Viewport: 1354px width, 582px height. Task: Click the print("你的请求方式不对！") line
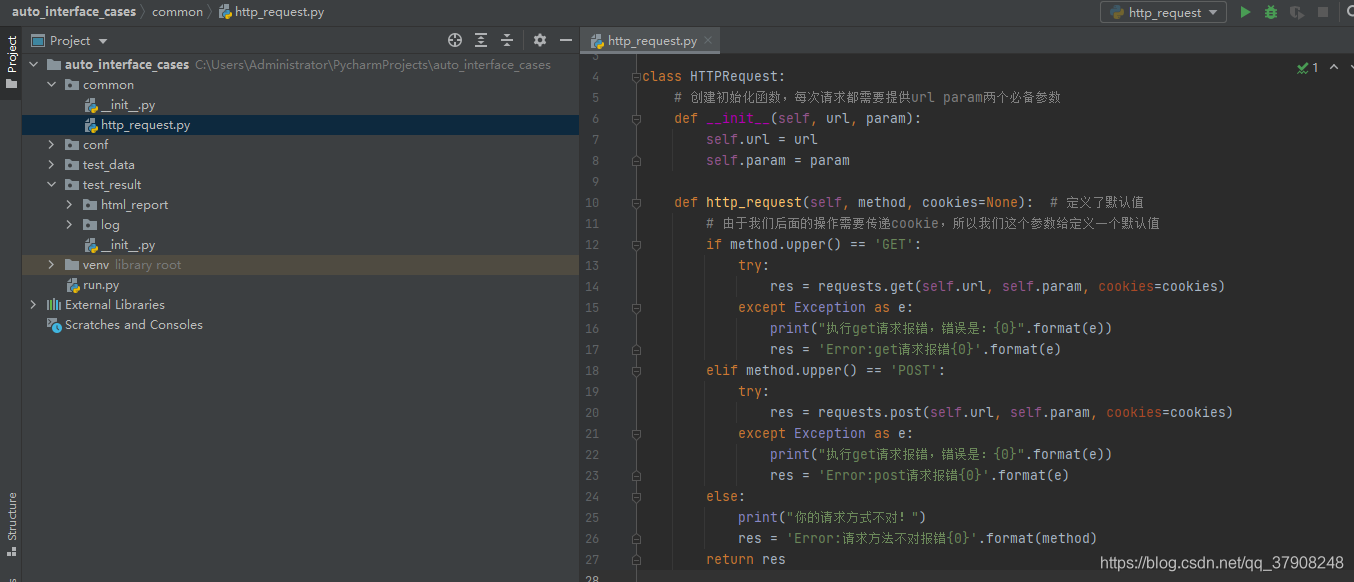click(833, 518)
